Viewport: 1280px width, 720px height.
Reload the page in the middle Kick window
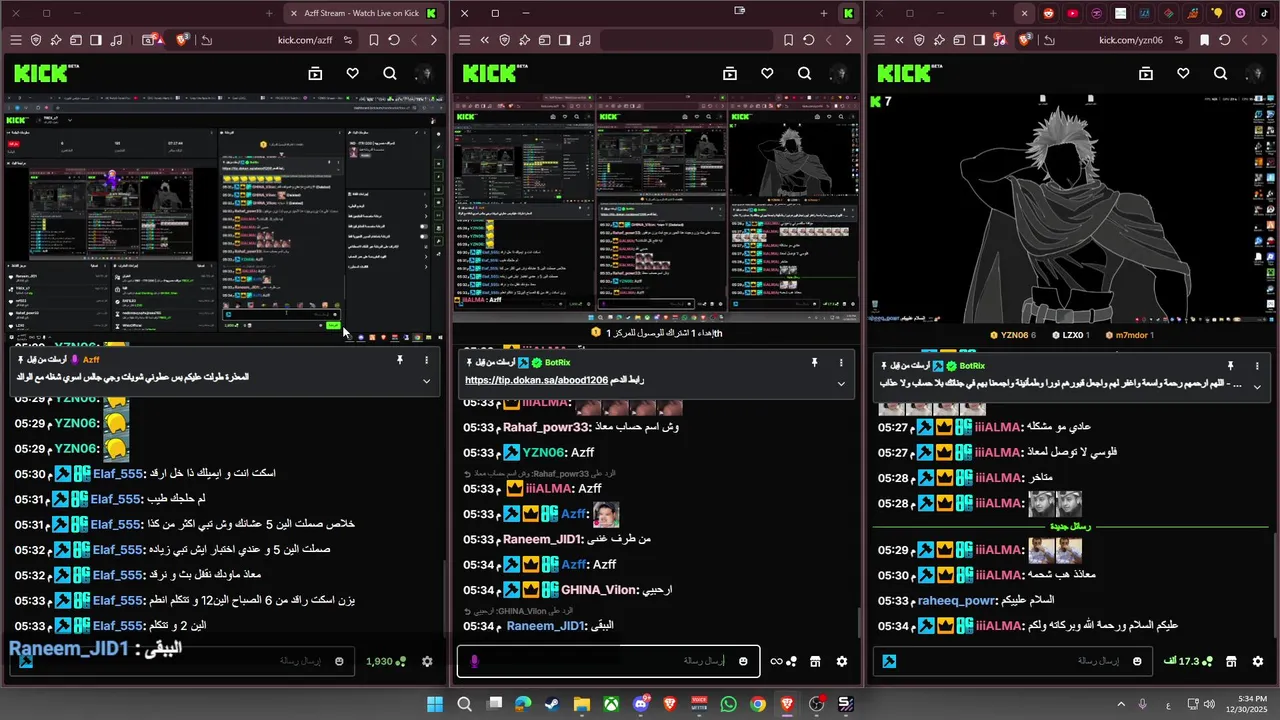pos(809,40)
